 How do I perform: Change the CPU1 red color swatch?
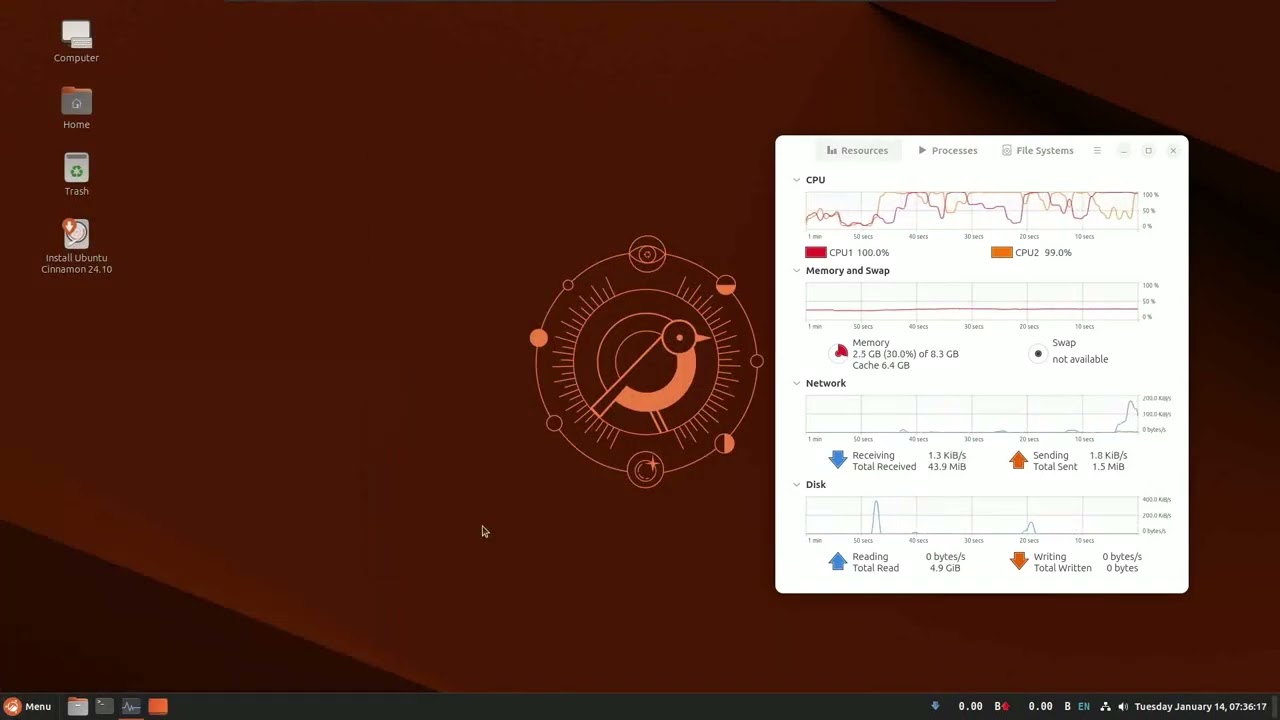pos(815,252)
